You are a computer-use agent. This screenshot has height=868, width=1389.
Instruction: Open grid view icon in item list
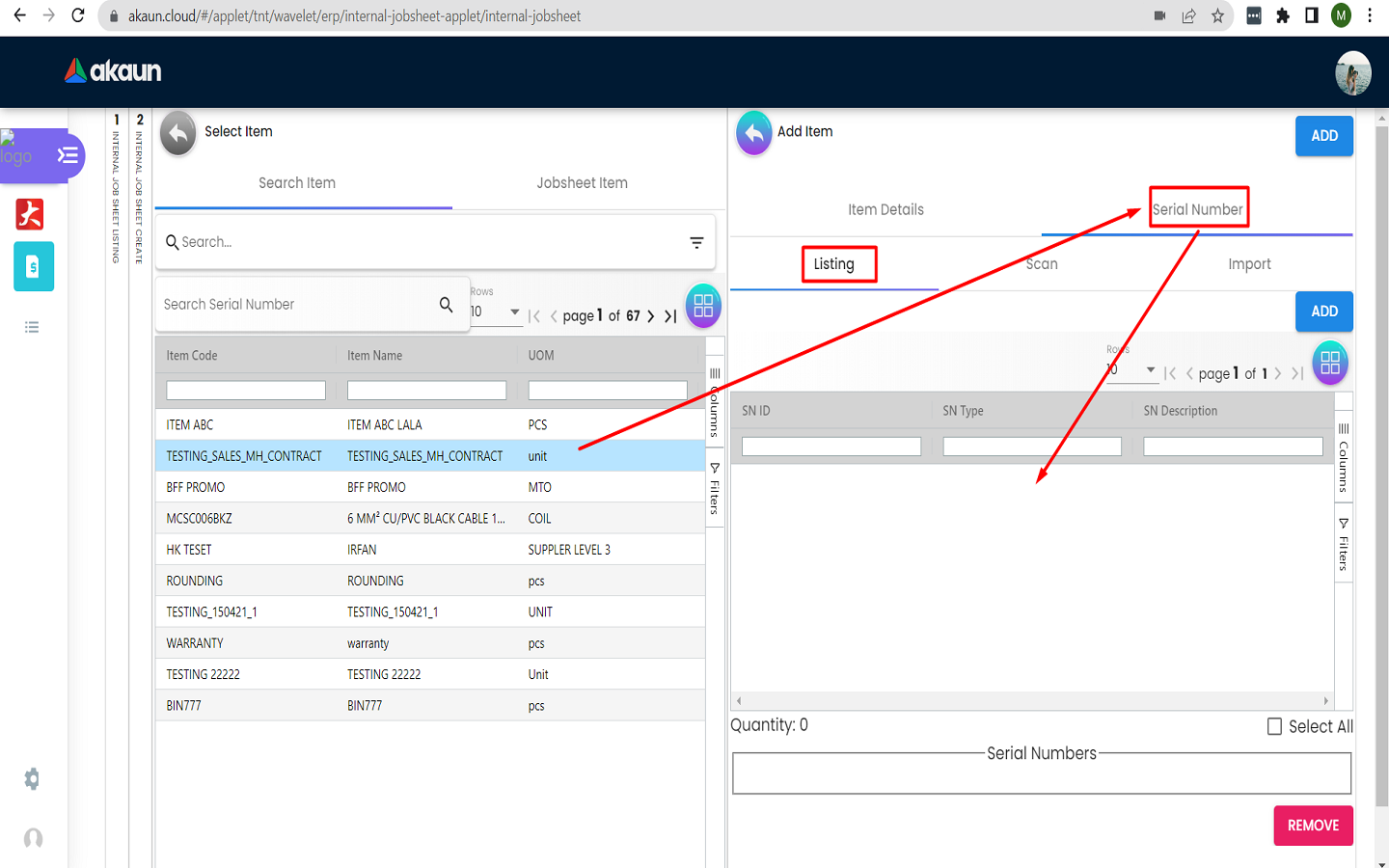pos(703,306)
